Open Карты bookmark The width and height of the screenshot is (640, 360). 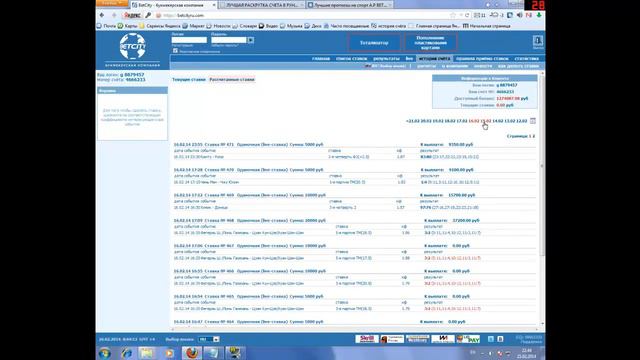(128, 26)
